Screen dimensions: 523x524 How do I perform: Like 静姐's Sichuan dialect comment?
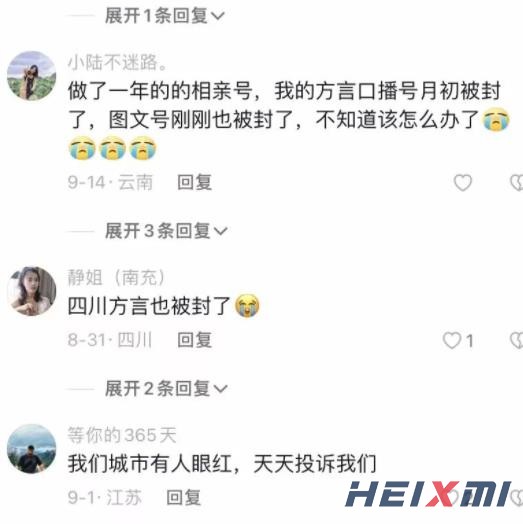pos(452,341)
